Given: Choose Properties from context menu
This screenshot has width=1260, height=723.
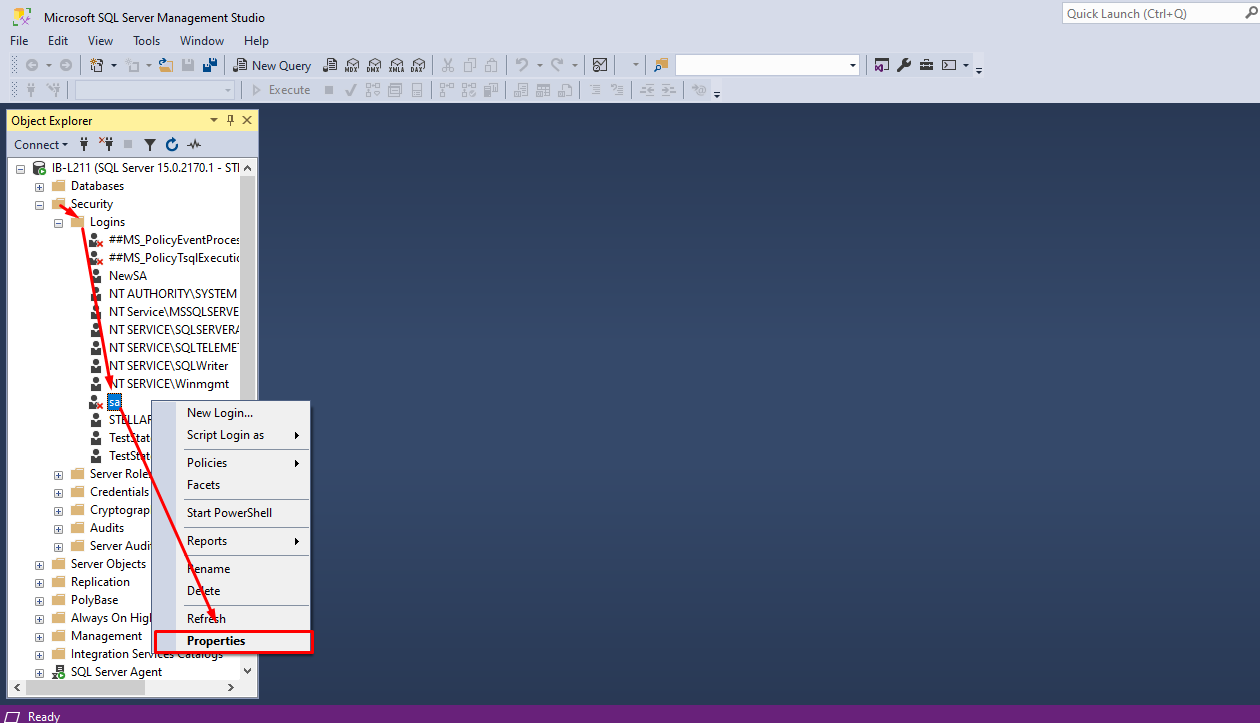Looking at the screenshot, I should 231,641.
